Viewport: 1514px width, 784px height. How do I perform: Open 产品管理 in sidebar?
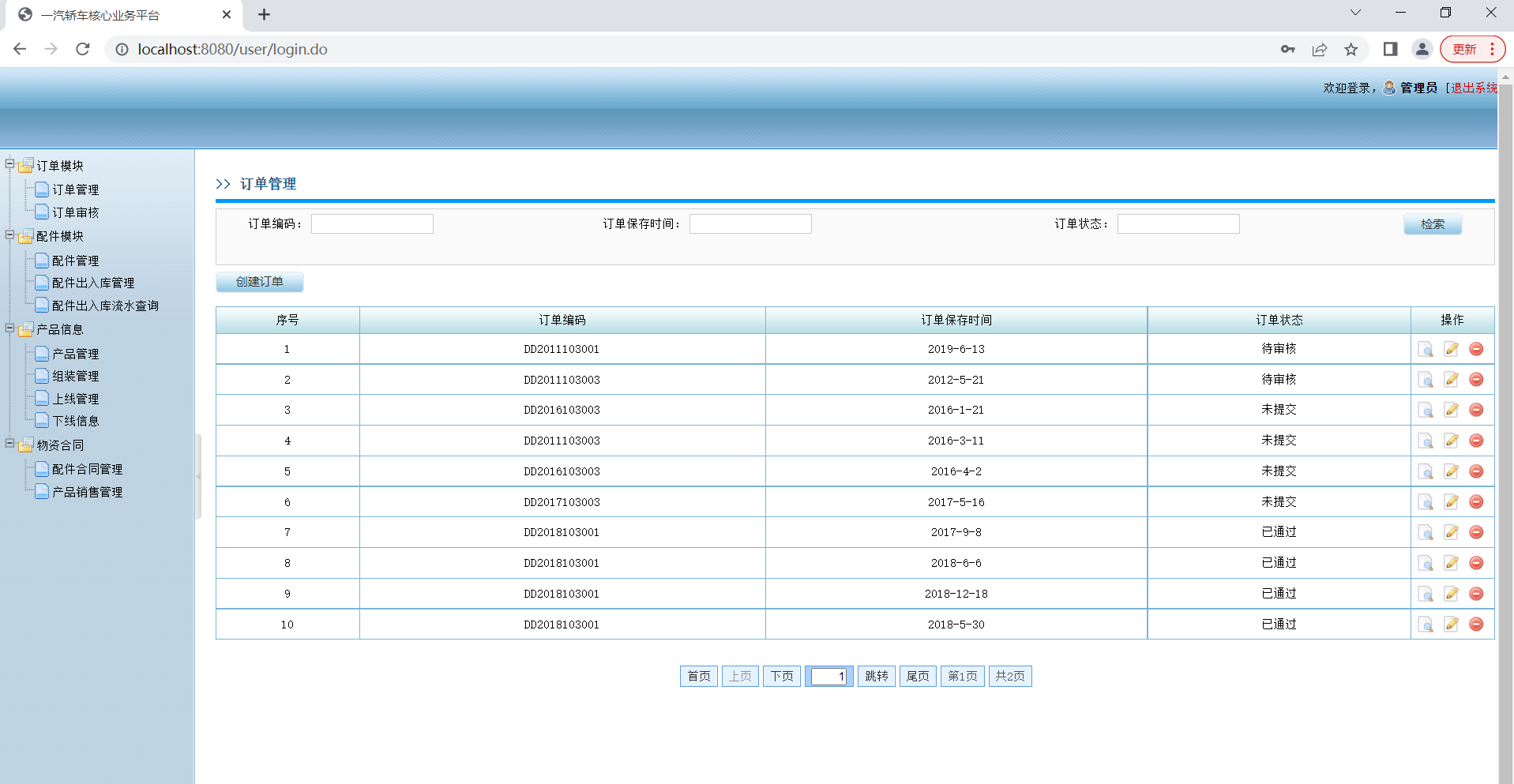(x=76, y=354)
